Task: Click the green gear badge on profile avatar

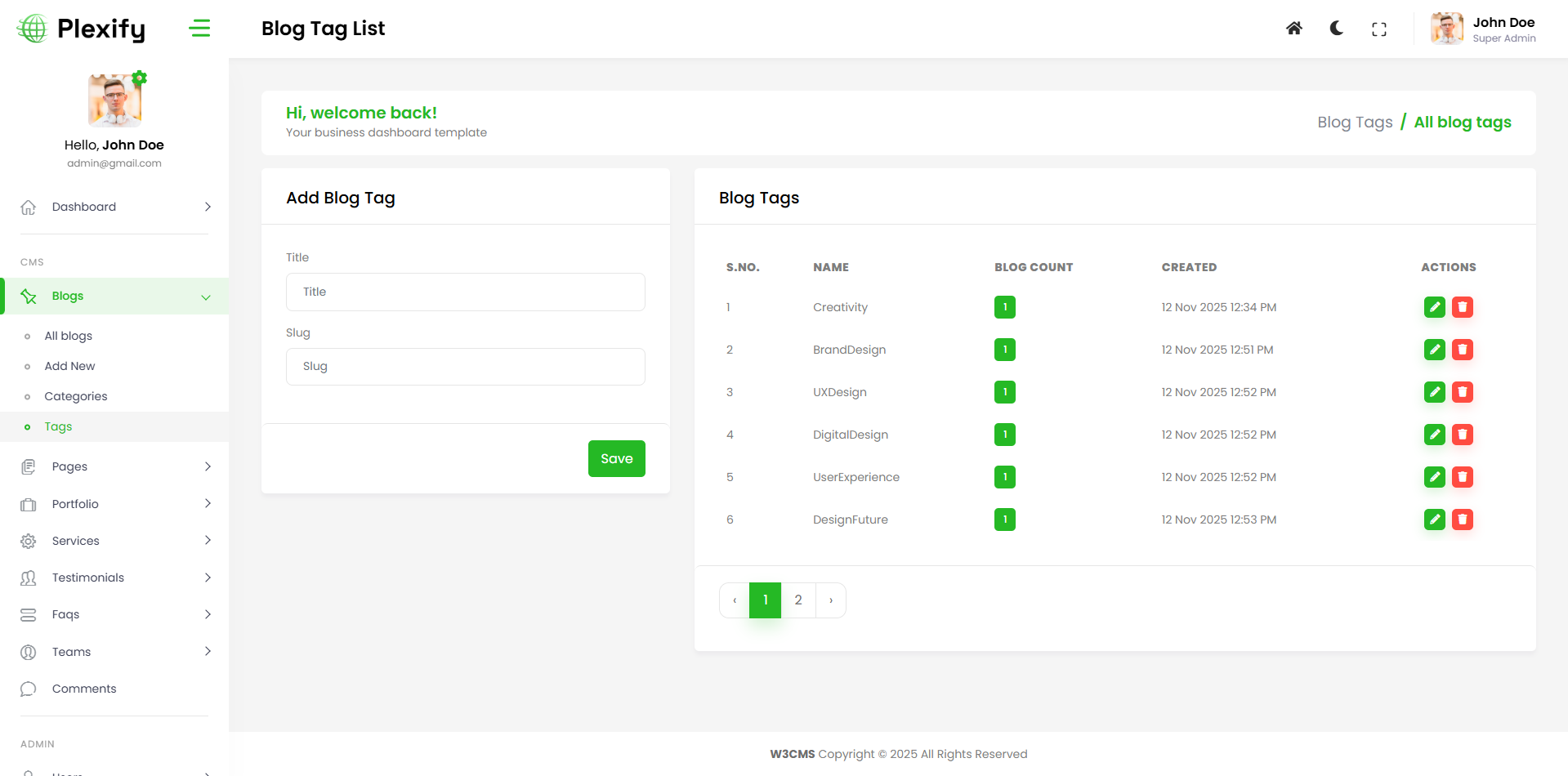Action: pos(140,78)
